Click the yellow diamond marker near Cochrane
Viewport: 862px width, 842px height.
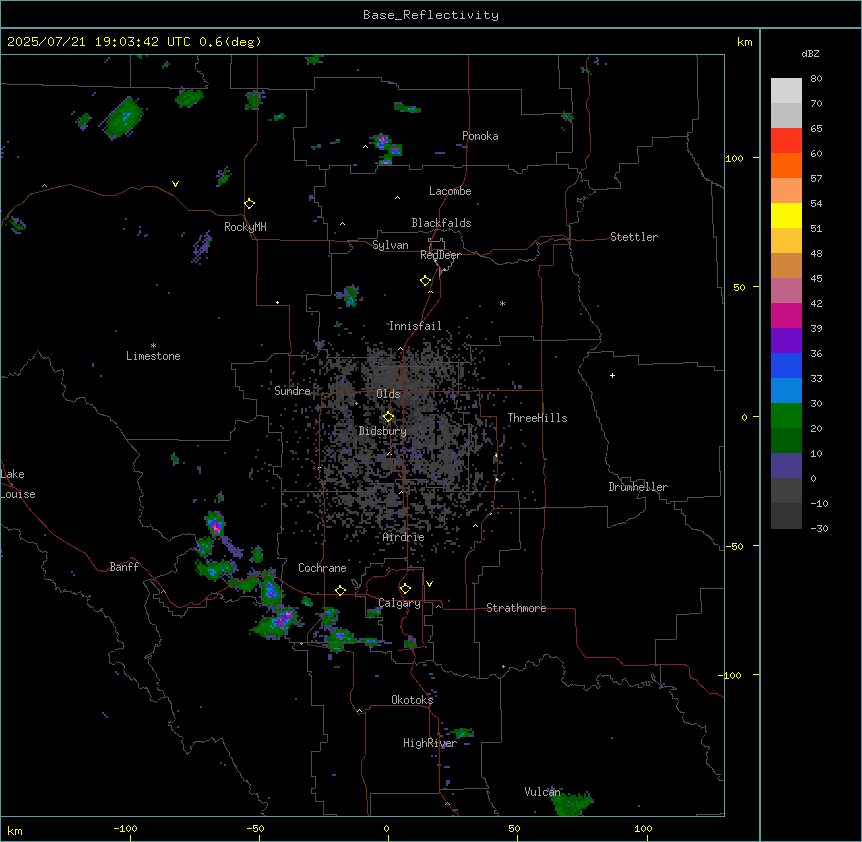coord(340,590)
